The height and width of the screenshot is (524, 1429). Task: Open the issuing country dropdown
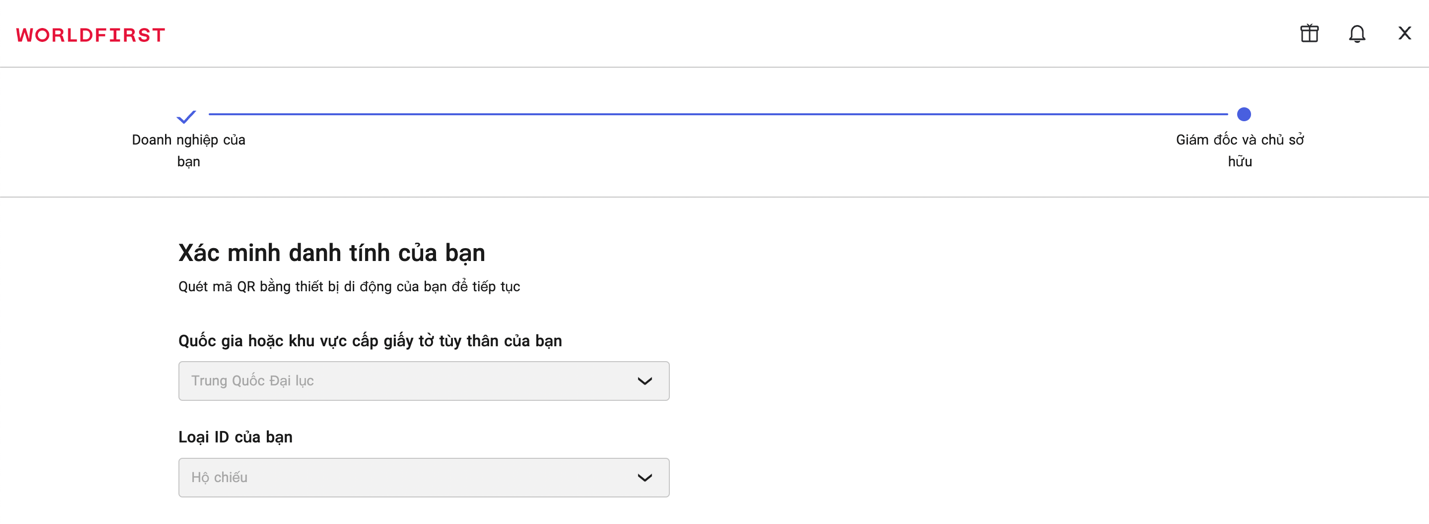tap(423, 381)
